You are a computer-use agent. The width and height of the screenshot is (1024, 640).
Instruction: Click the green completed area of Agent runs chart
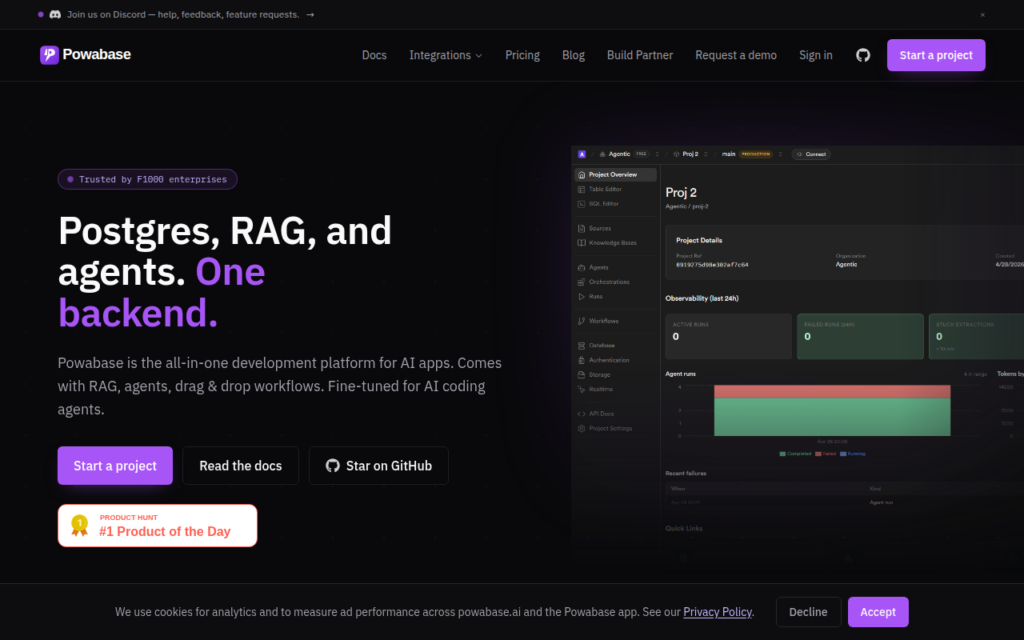coord(832,417)
